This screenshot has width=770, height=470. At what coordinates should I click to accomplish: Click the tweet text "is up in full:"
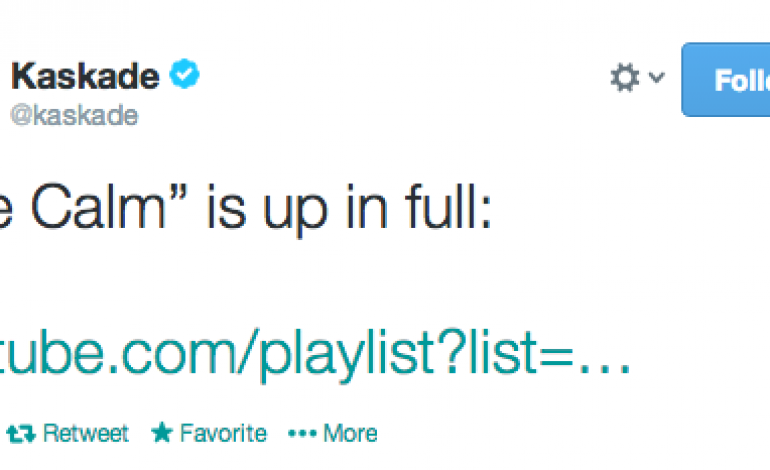[350, 213]
